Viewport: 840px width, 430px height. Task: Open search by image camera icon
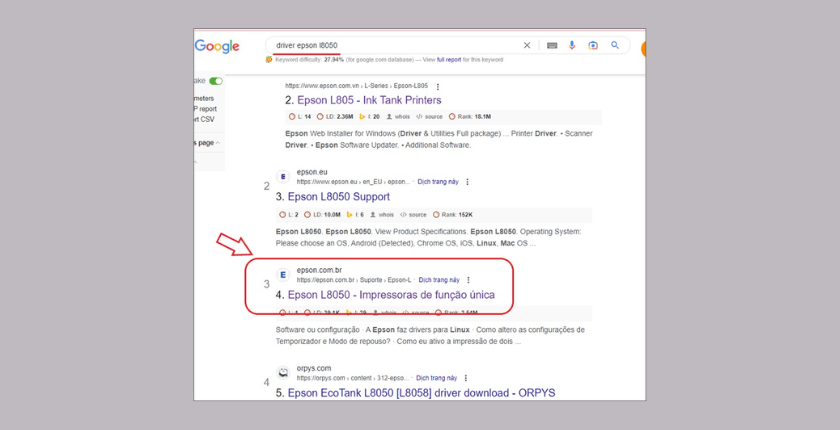pyautogui.click(x=593, y=46)
